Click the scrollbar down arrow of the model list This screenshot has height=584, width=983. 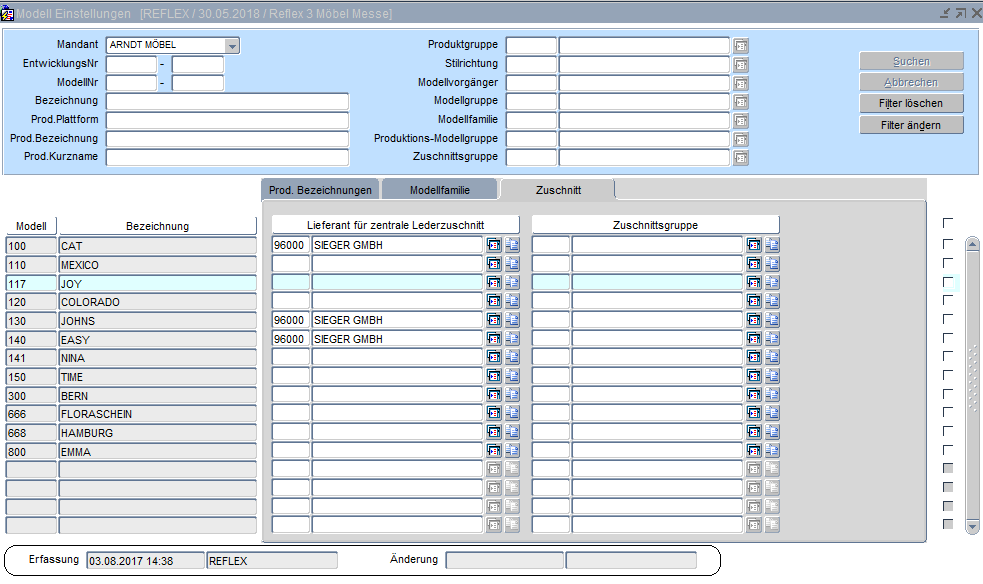pos(972,526)
